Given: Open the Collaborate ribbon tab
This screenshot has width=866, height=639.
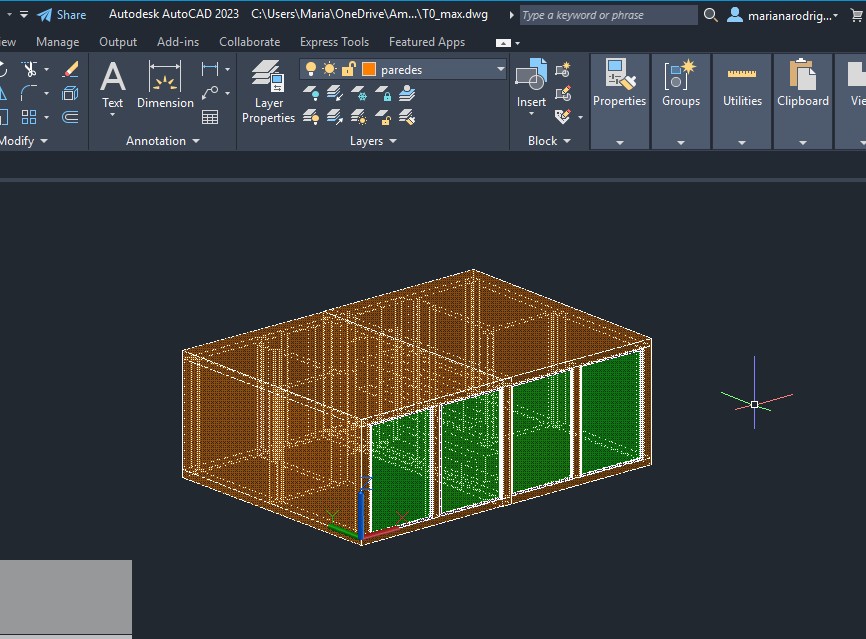Looking at the screenshot, I should pos(249,42).
